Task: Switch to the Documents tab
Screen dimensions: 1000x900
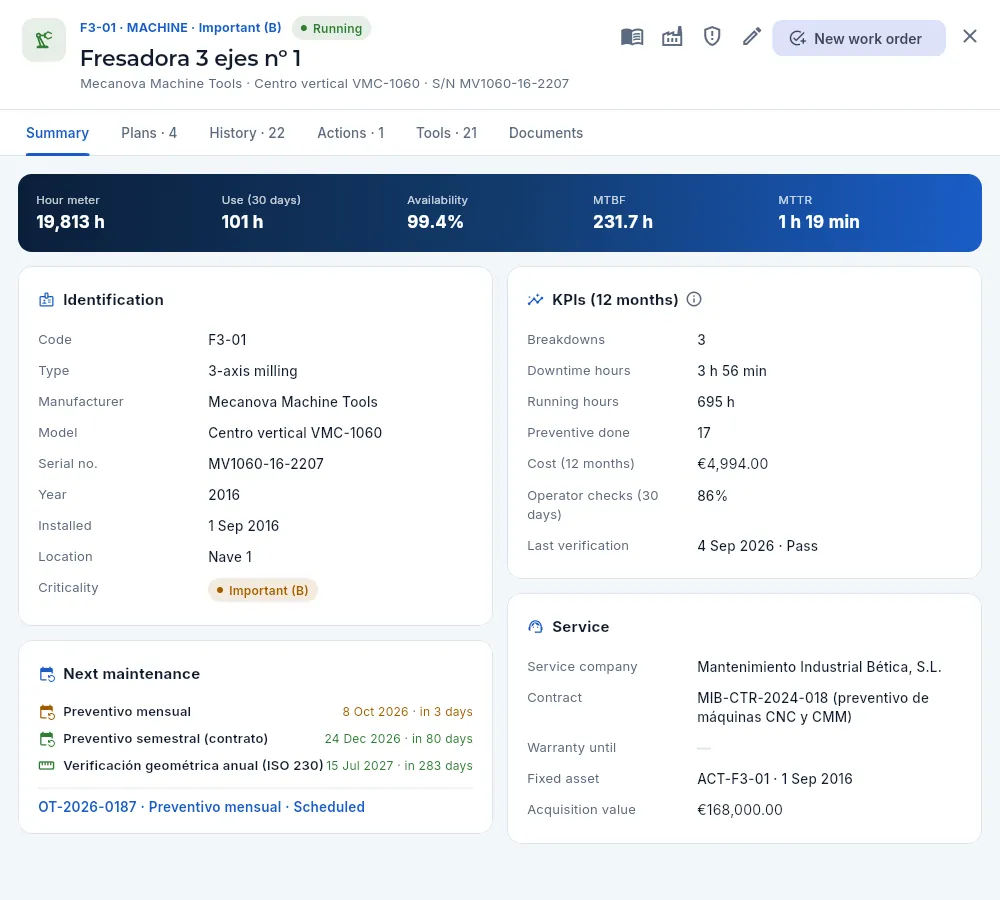Action: coord(546,133)
